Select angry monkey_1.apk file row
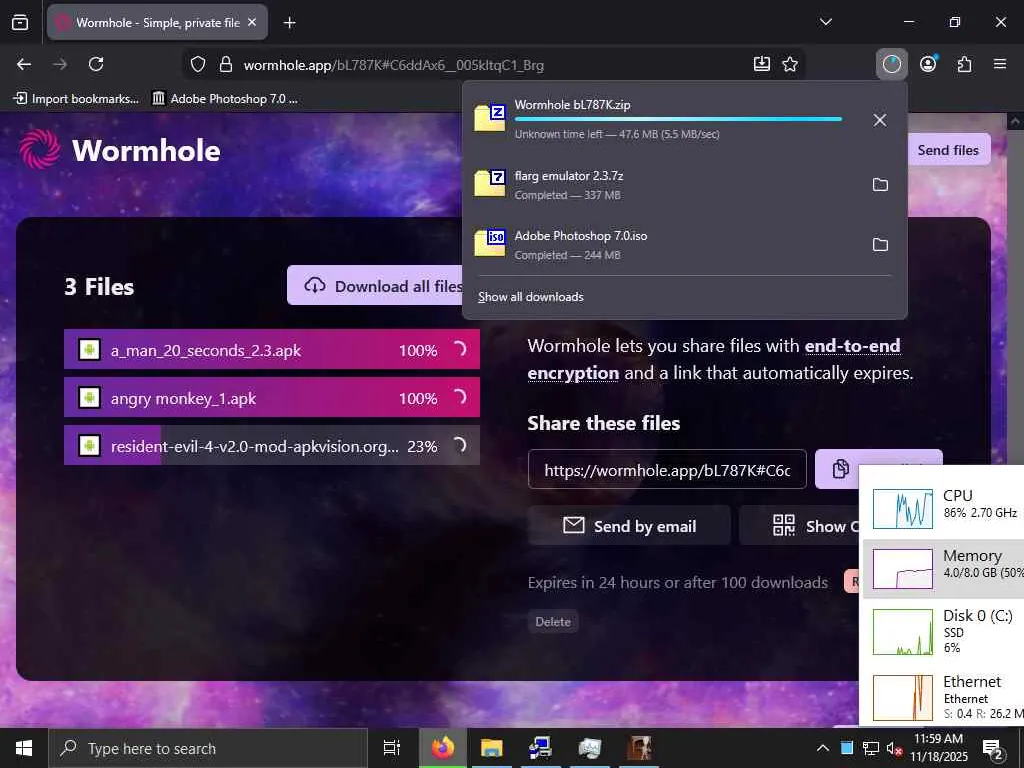Screen dimensions: 1024x768 pos(272,398)
